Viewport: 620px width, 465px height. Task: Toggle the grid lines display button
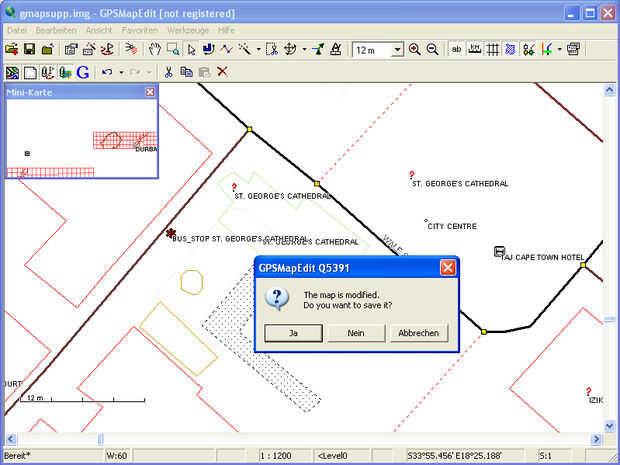coord(492,49)
